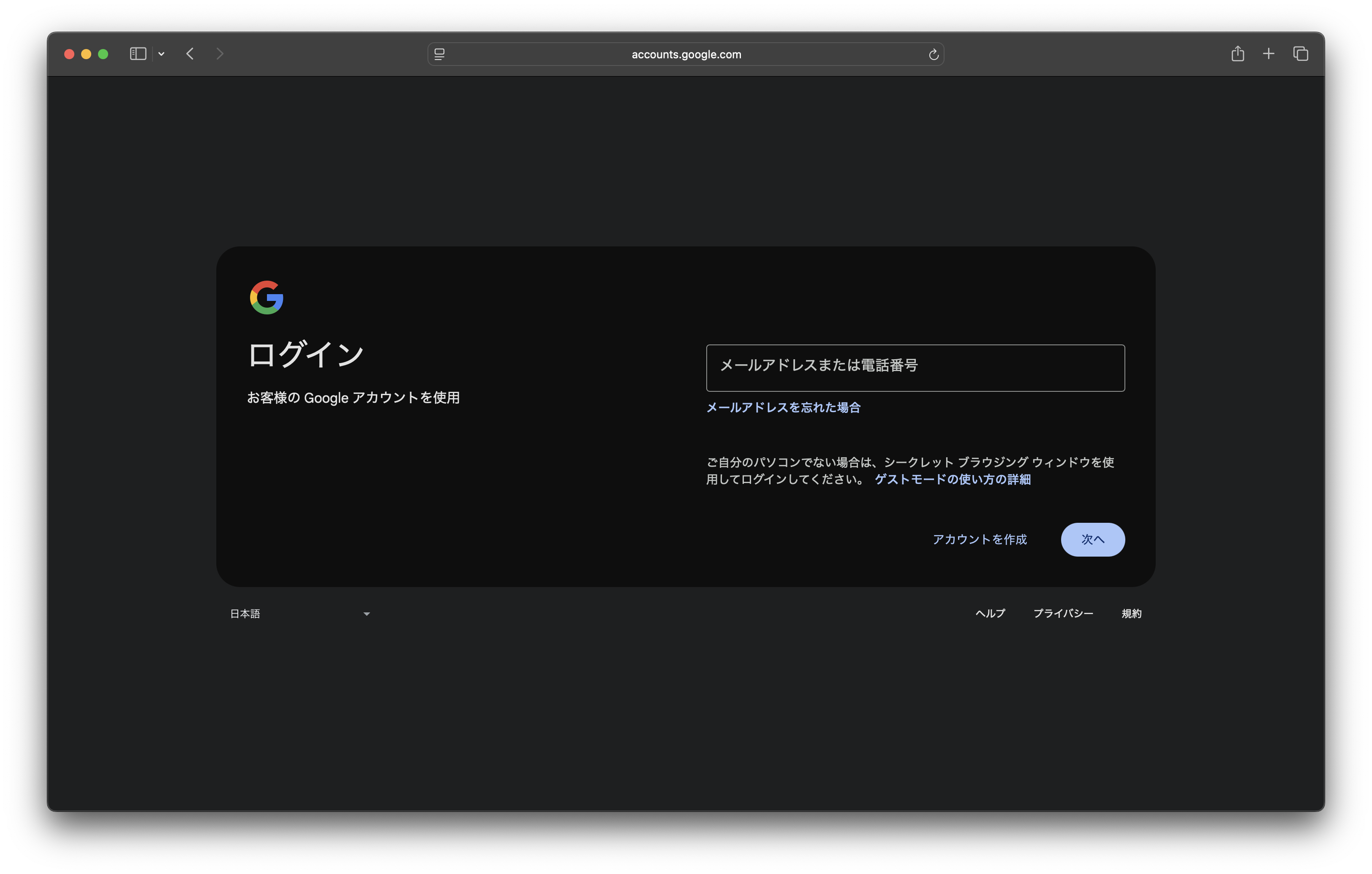Toggle the Safari sidebar icon

(x=138, y=54)
